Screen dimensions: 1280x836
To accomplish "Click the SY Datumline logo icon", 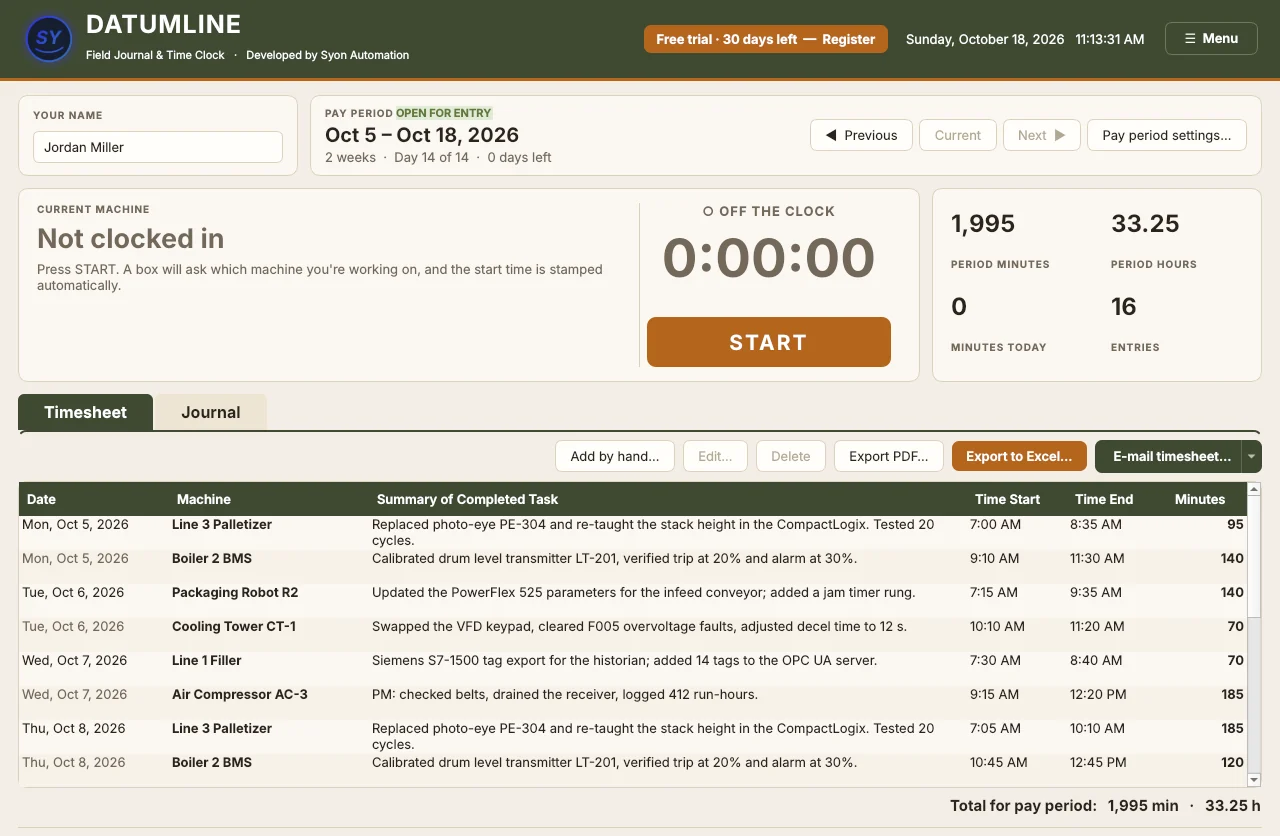I will (x=48, y=39).
